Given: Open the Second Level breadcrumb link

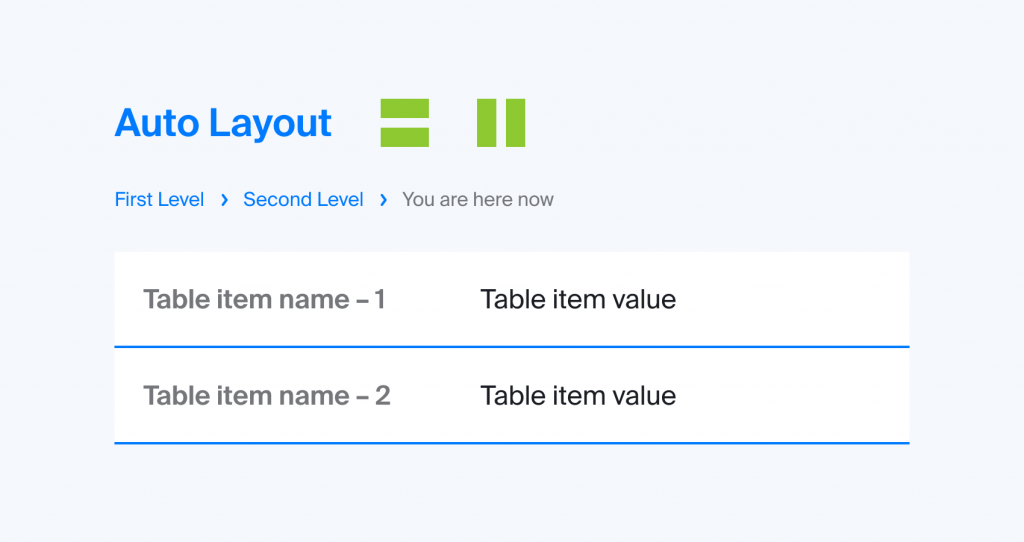Looking at the screenshot, I should pyautogui.click(x=303, y=199).
